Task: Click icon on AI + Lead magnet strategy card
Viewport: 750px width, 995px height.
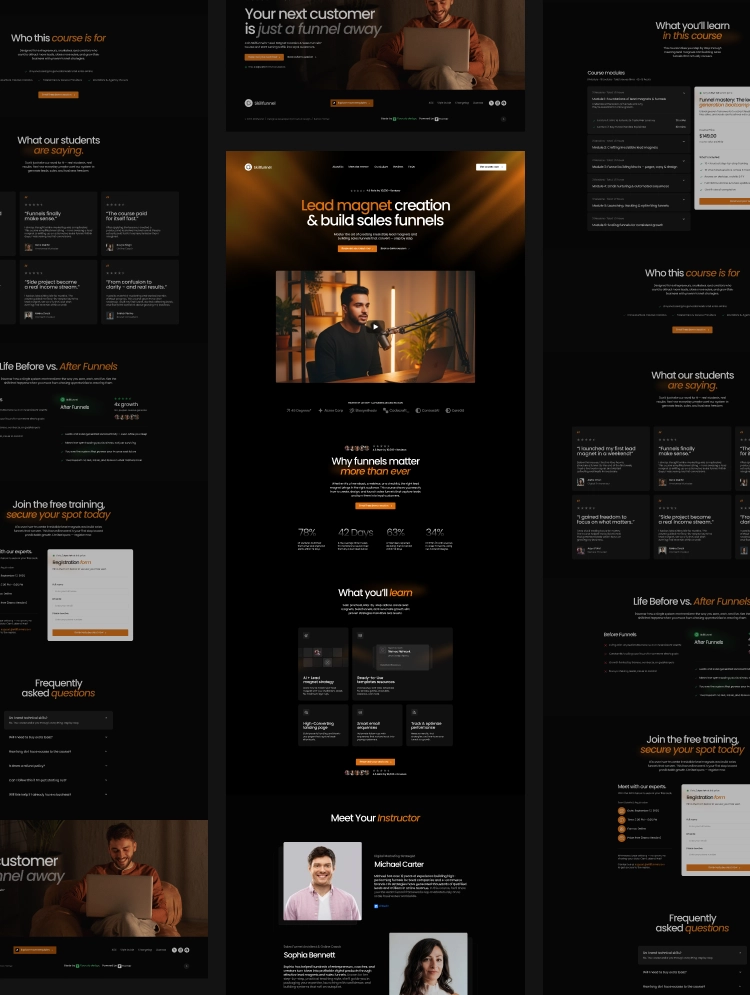Action: [x=306, y=635]
